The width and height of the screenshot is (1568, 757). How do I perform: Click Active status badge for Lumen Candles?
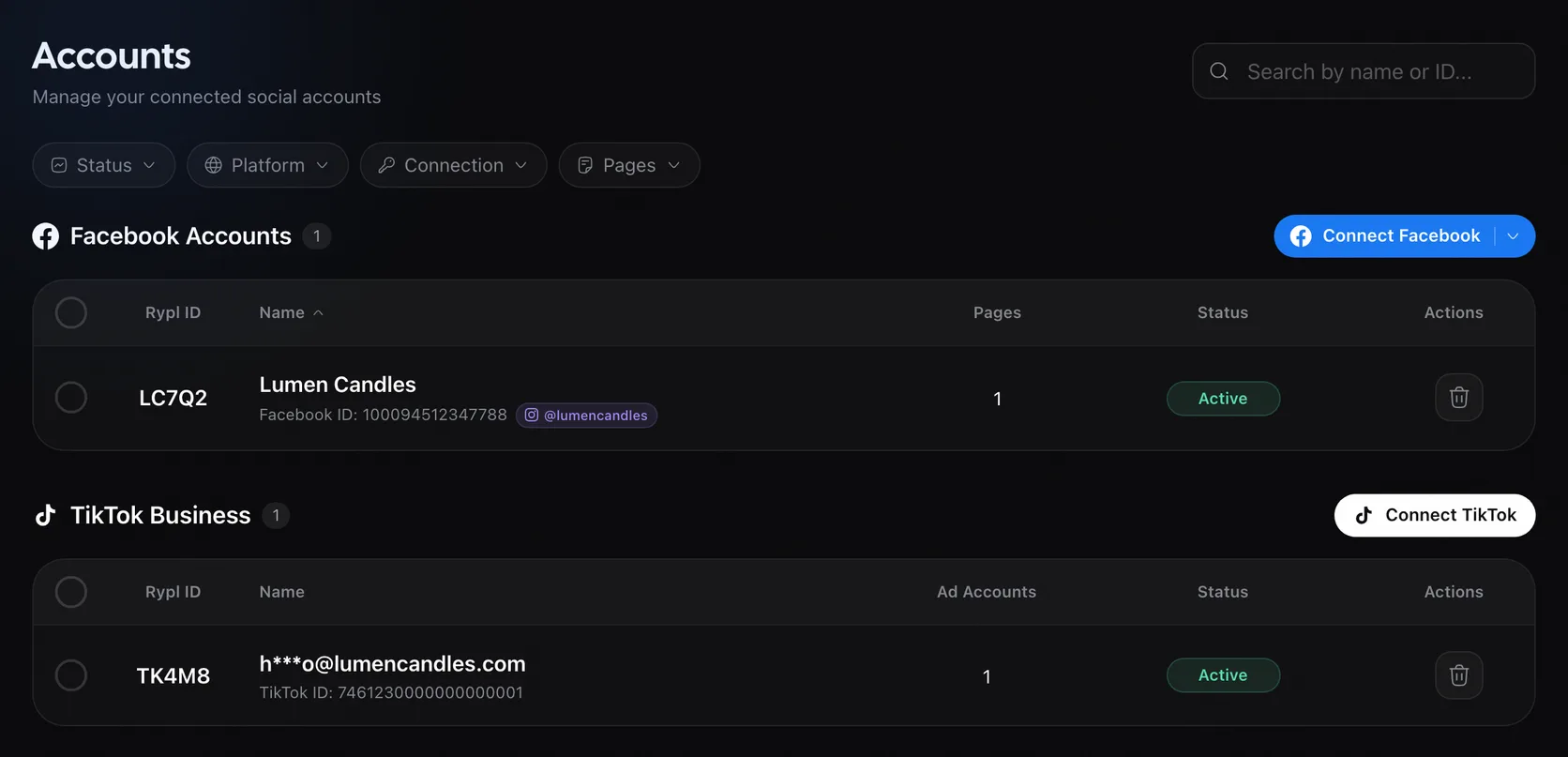coord(1223,399)
